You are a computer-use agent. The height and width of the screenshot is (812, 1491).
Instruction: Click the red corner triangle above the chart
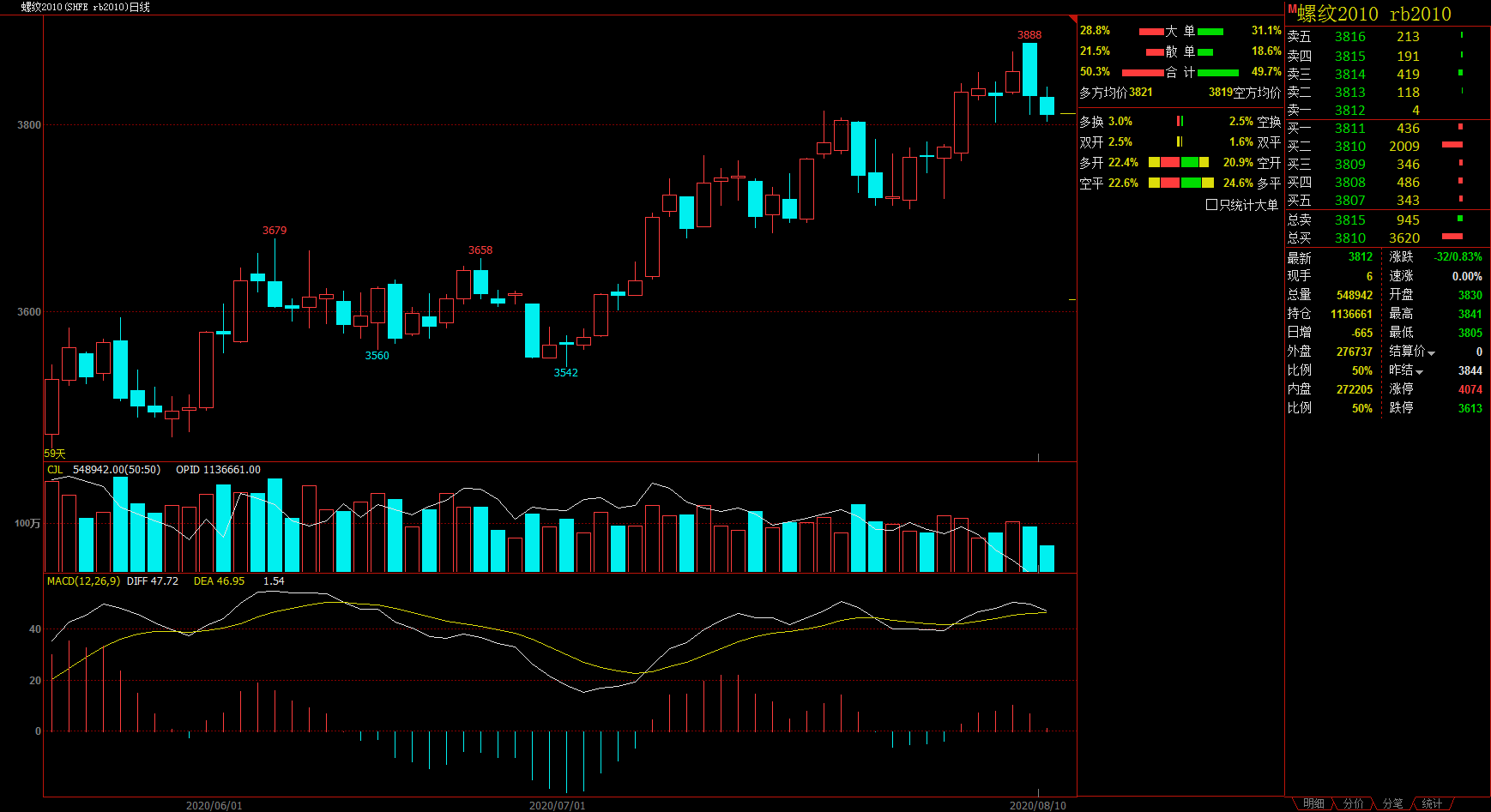tap(1072, 19)
